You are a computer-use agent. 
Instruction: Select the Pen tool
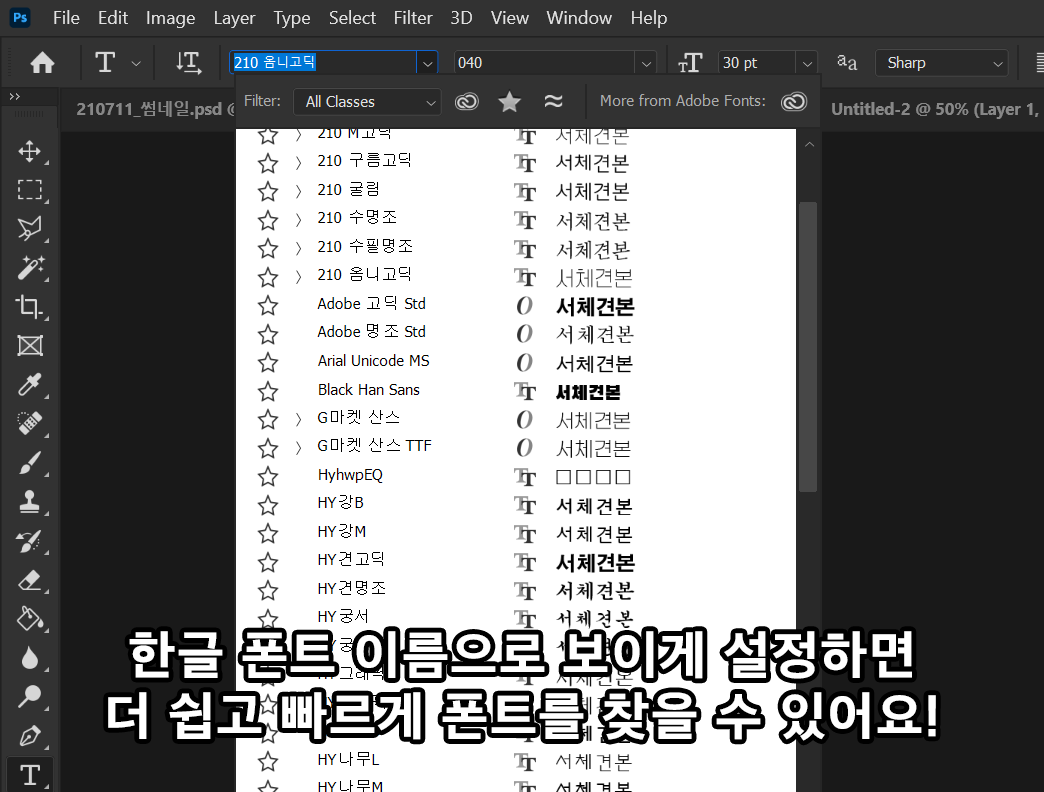[30, 735]
